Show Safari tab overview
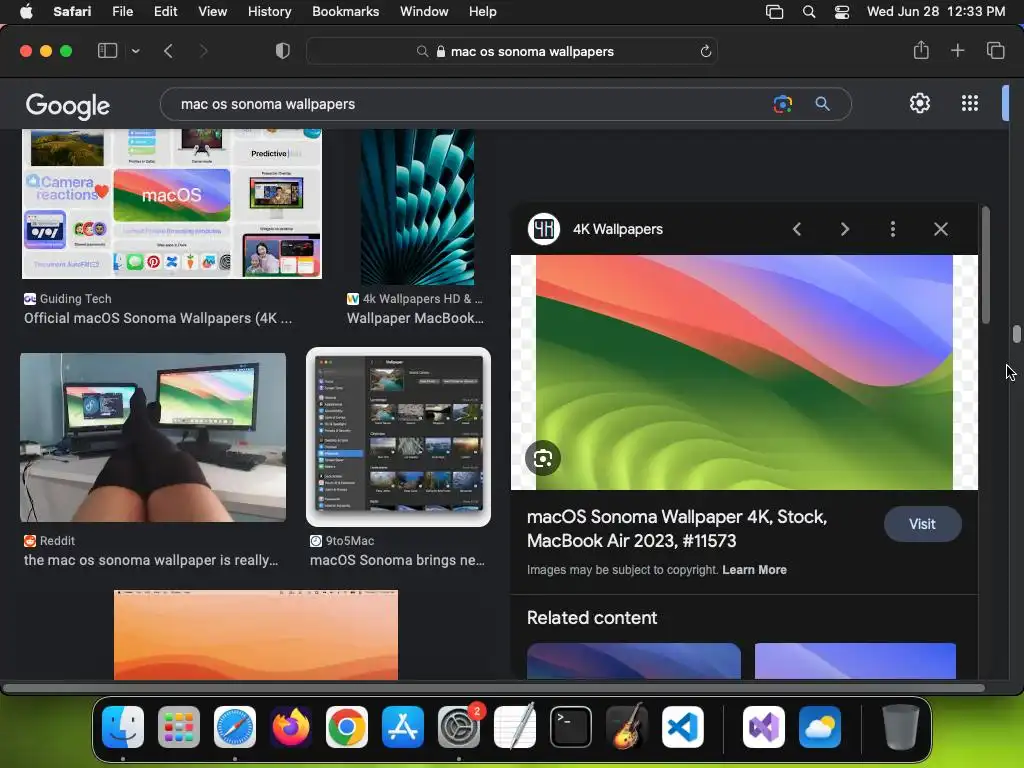This screenshot has height=768, width=1024. click(x=995, y=50)
